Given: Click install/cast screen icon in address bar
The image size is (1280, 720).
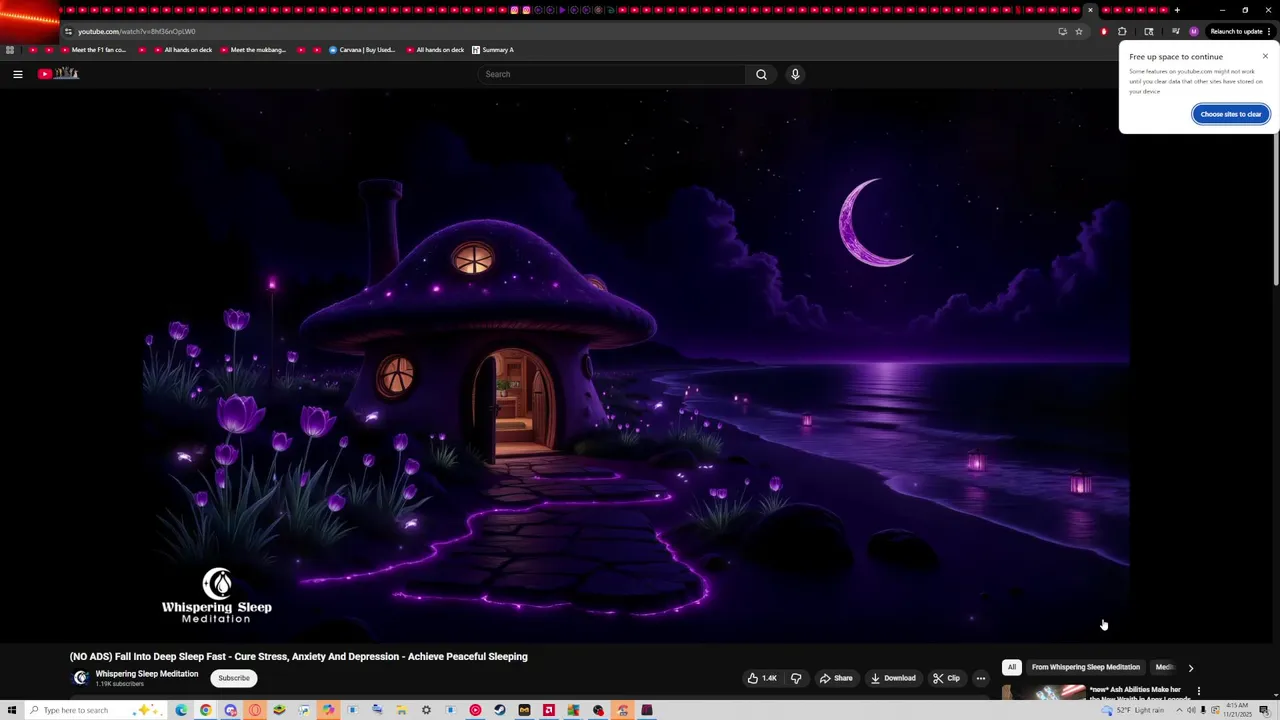Looking at the screenshot, I should pos(1062,31).
